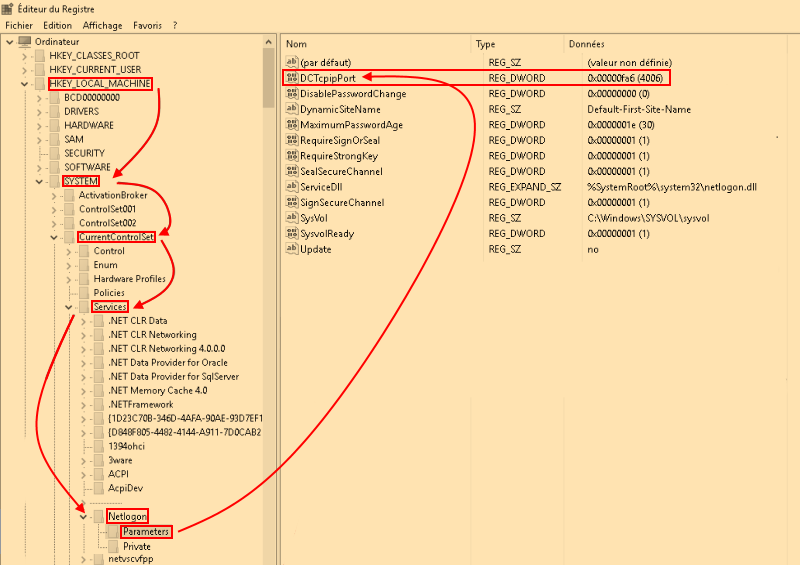Click the Ordinateur computer icon
800x565 pixels.
pos(24,41)
